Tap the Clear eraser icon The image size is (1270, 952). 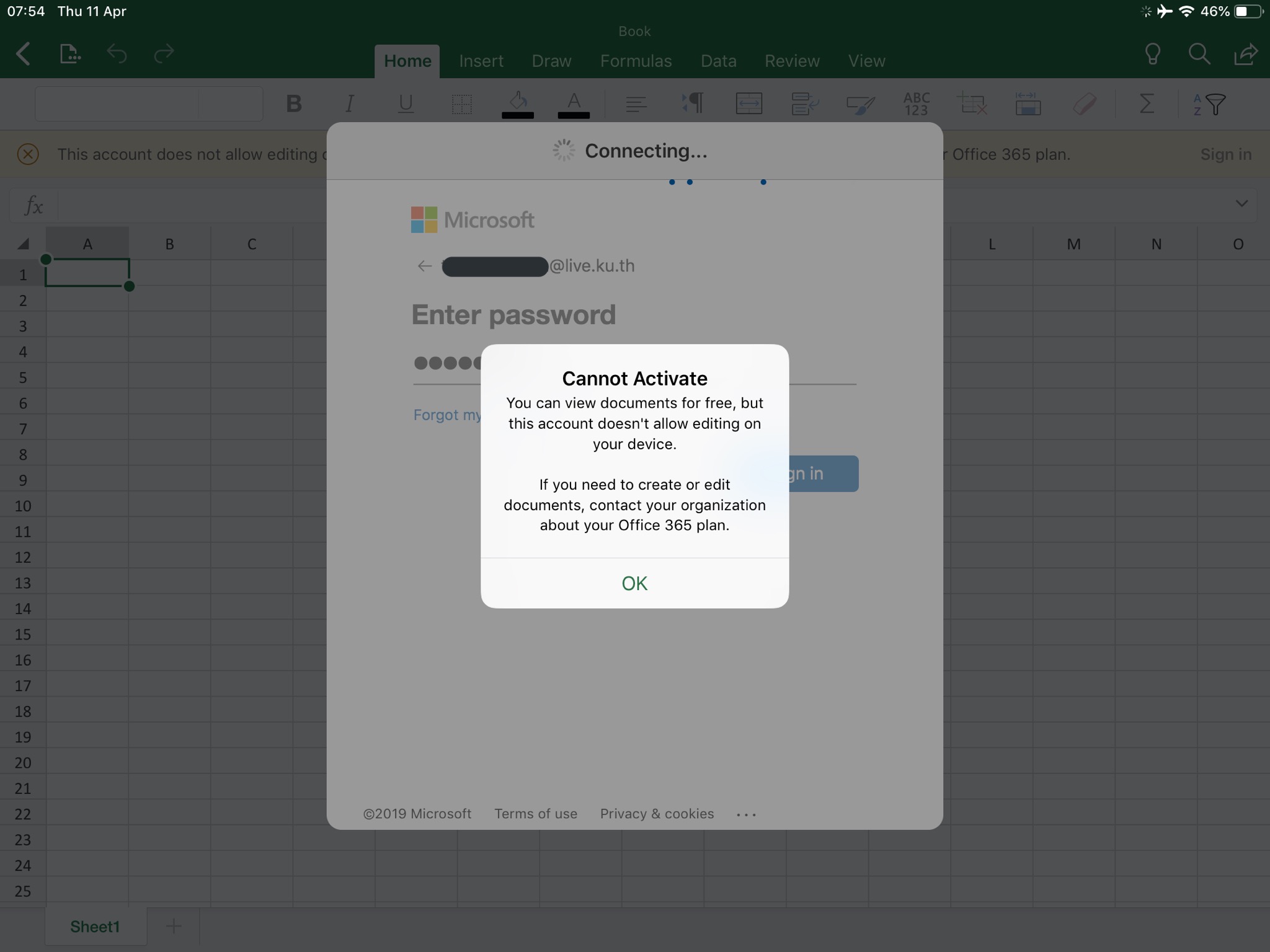pos(1084,104)
